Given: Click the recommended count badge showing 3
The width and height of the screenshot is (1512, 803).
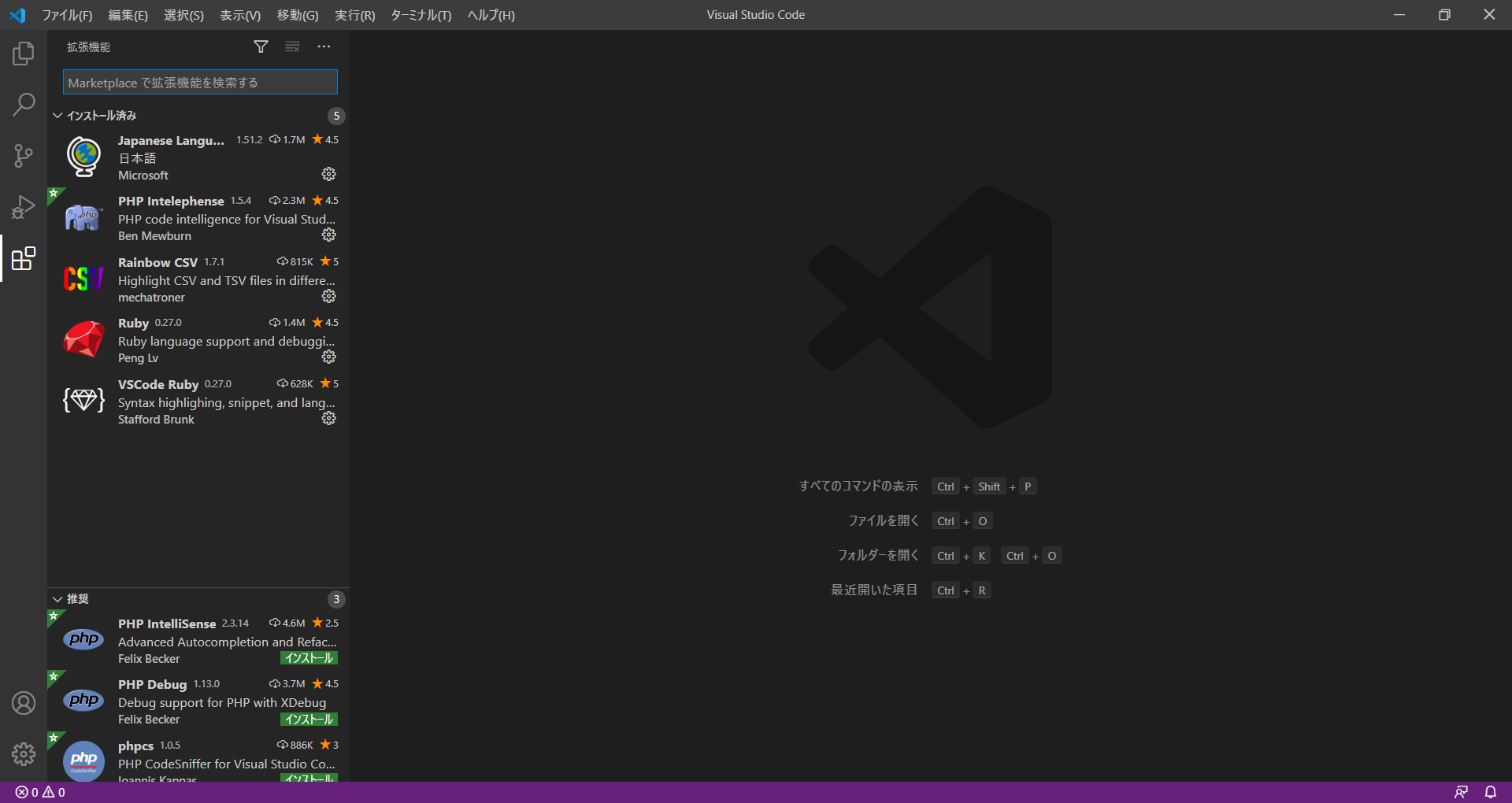Looking at the screenshot, I should [336, 599].
